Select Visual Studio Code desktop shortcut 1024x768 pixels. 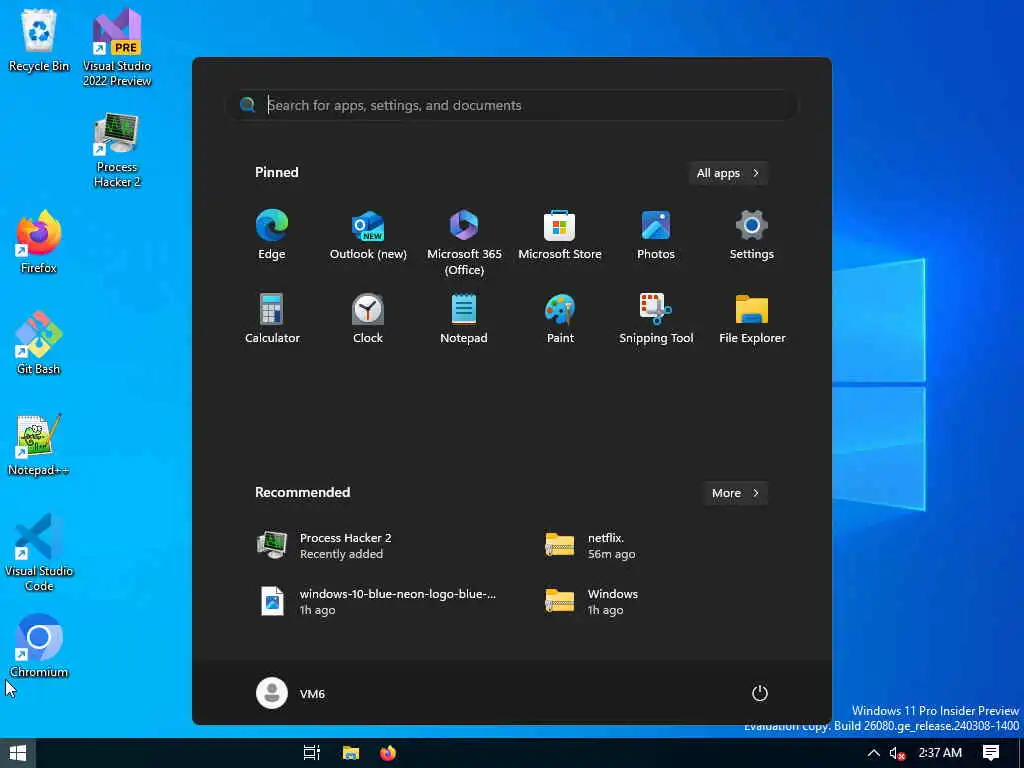(x=39, y=552)
